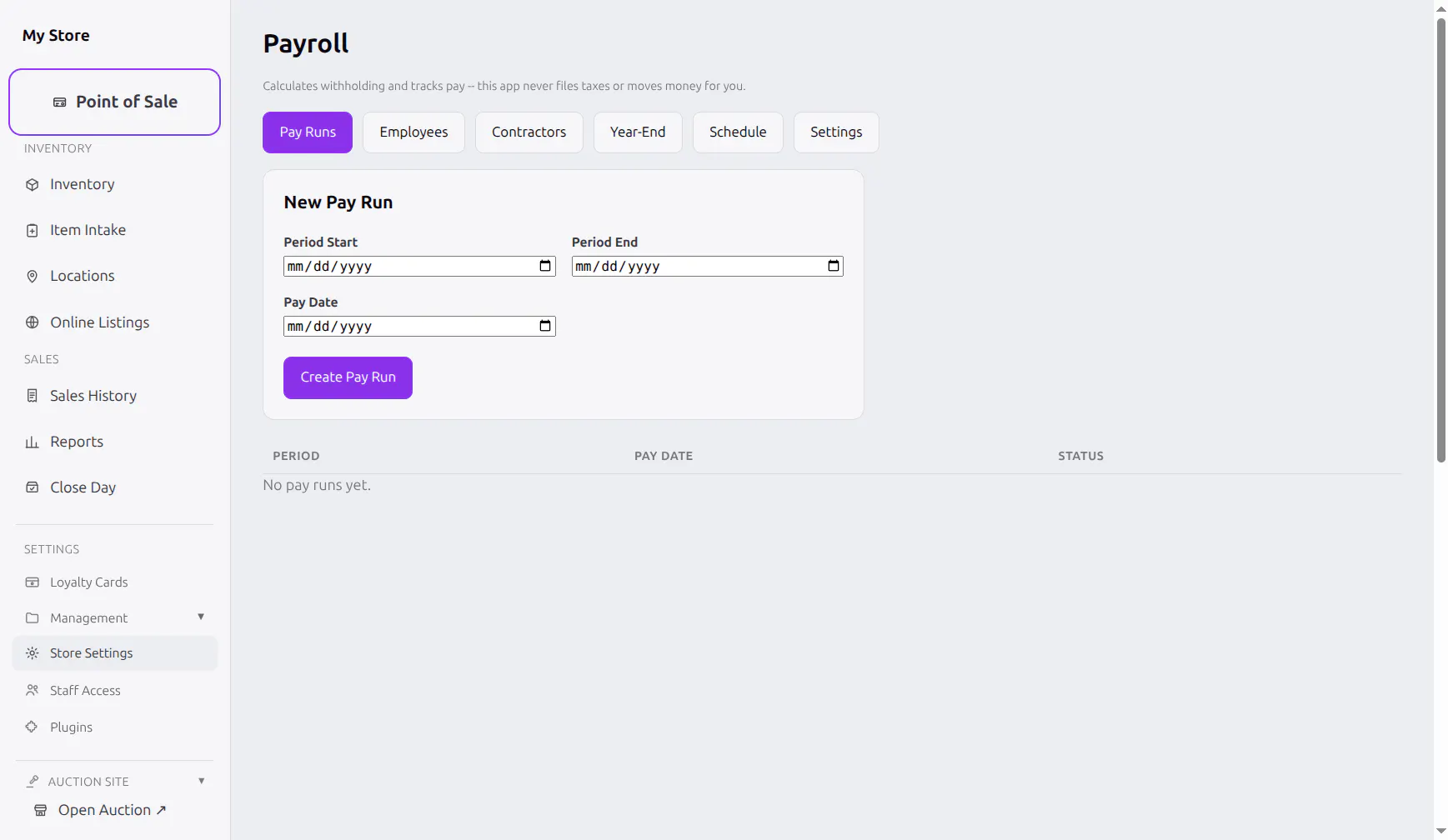
Task: Switch to the Pay Runs tab
Action: coord(308,132)
